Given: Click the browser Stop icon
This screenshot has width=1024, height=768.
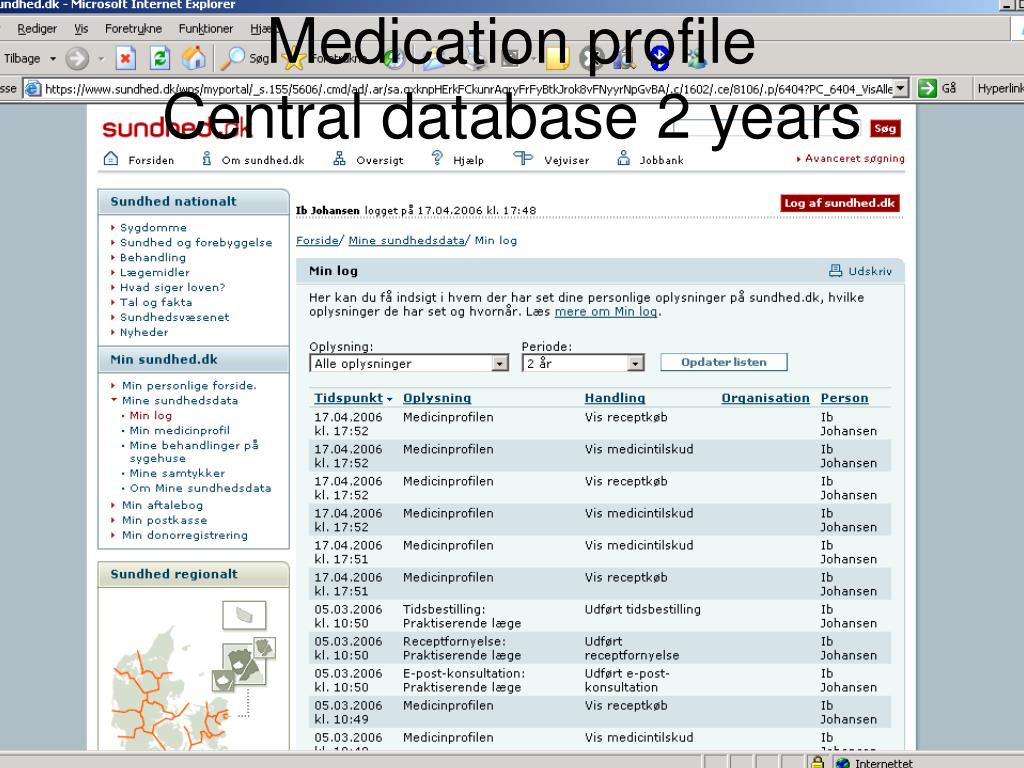Looking at the screenshot, I should pos(125,58).
